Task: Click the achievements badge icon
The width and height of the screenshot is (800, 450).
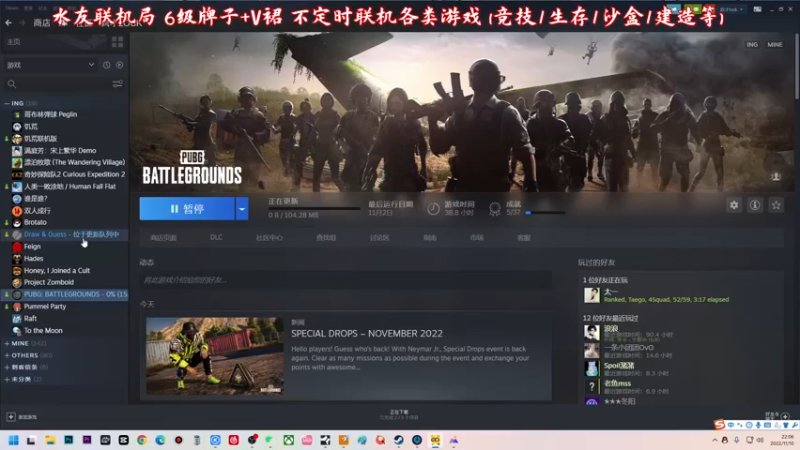Action: (x=494, y=208)
